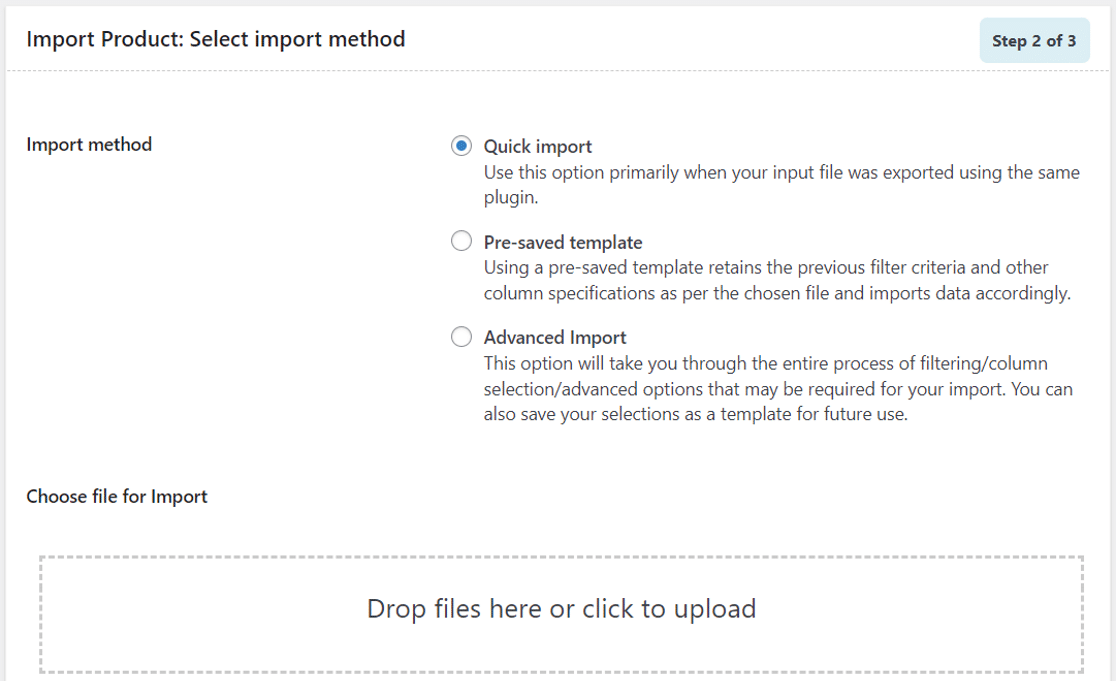
Task: Choose Pre-saved template as the import method
Action: click(461, 240)
